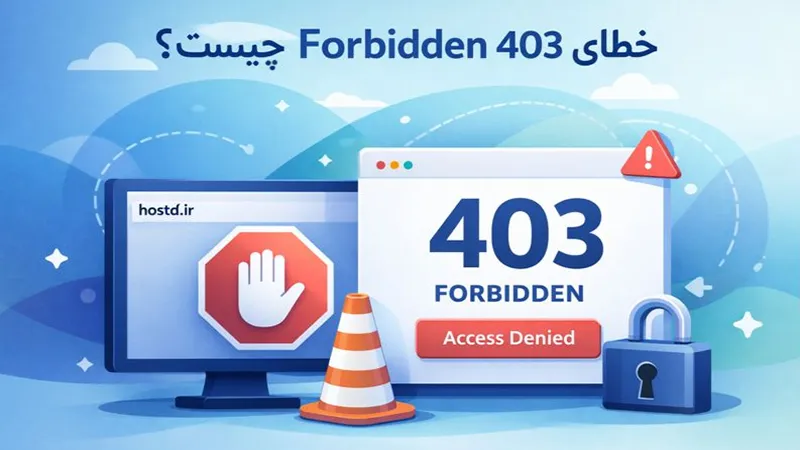800x450 pixels.
Task: Click the large 403 number
Action: (516, 234)
